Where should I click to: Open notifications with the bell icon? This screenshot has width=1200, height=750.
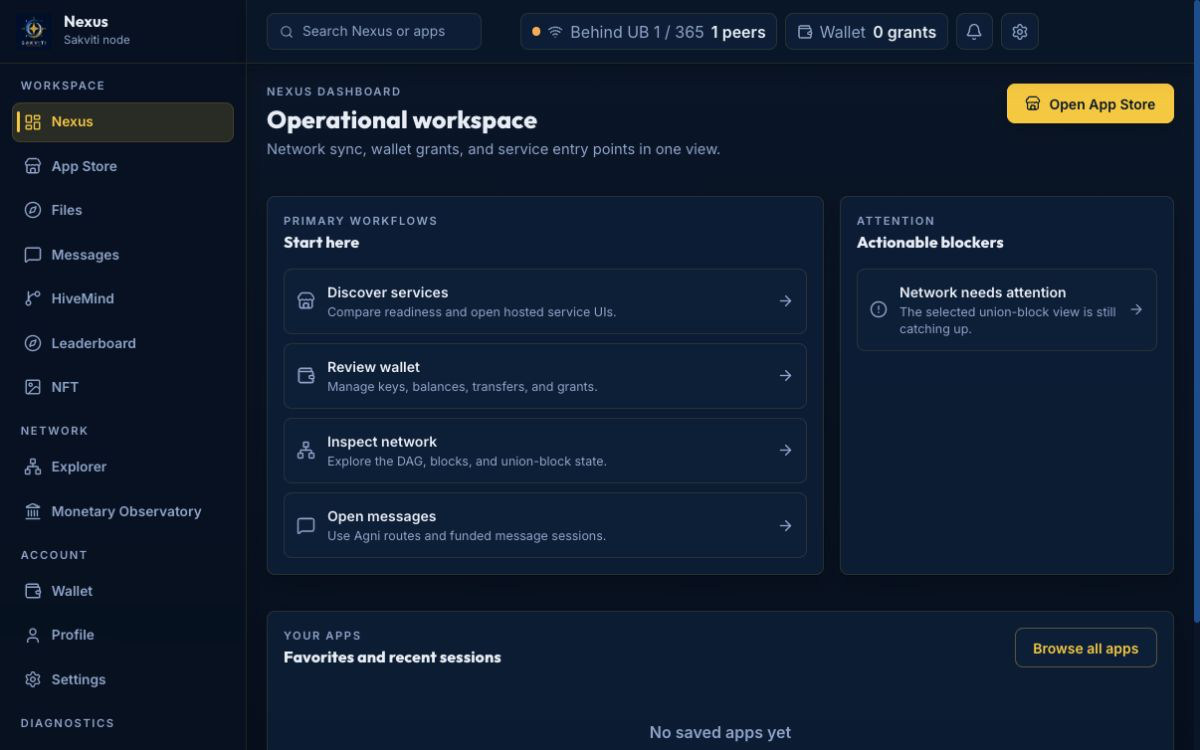(974, 32)
